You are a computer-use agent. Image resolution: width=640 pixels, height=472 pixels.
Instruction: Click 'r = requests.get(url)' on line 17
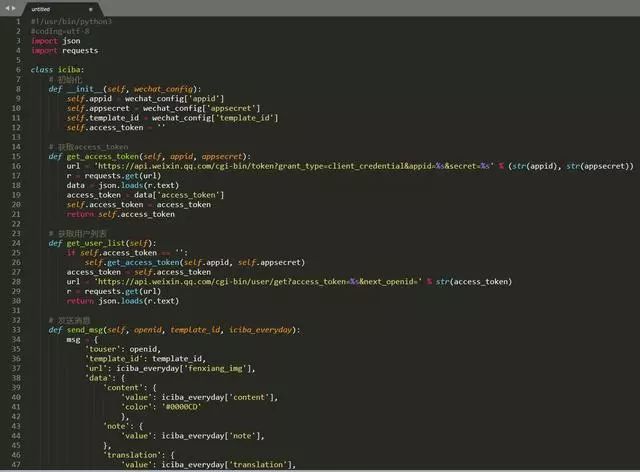(x=114, y=176)
